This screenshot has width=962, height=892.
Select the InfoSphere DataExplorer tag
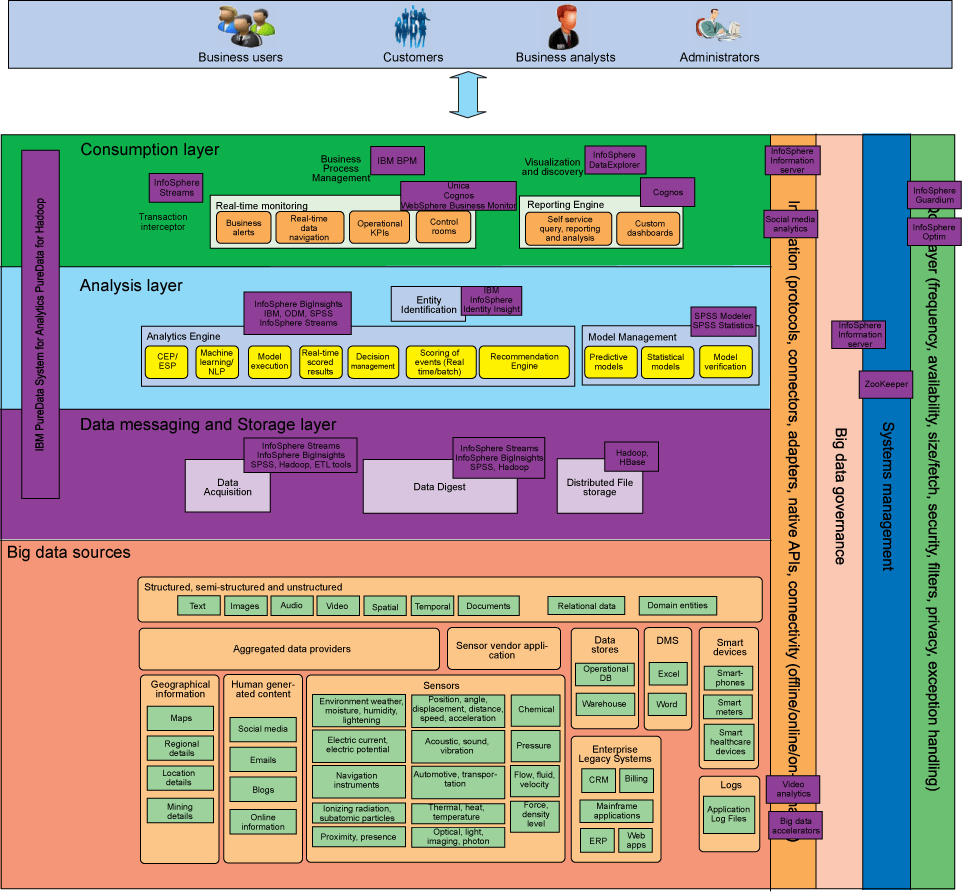pos(615,160)
